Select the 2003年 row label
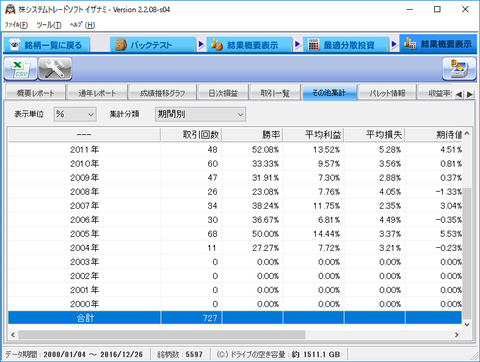 [x=84, y=262]
